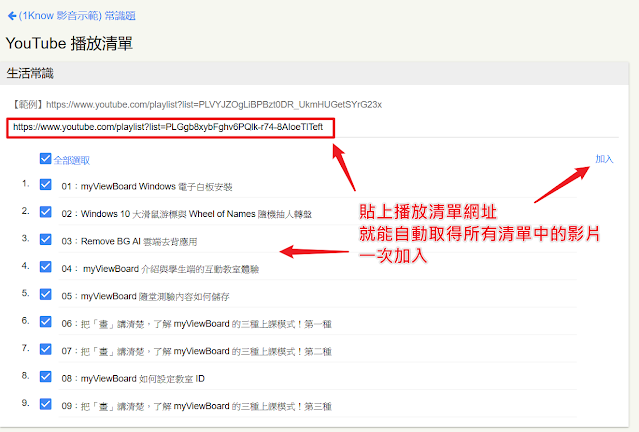Click the 【範例】 example playlist URL text
Viewport: 639px width, 432px height.
[x=196, y=105]
